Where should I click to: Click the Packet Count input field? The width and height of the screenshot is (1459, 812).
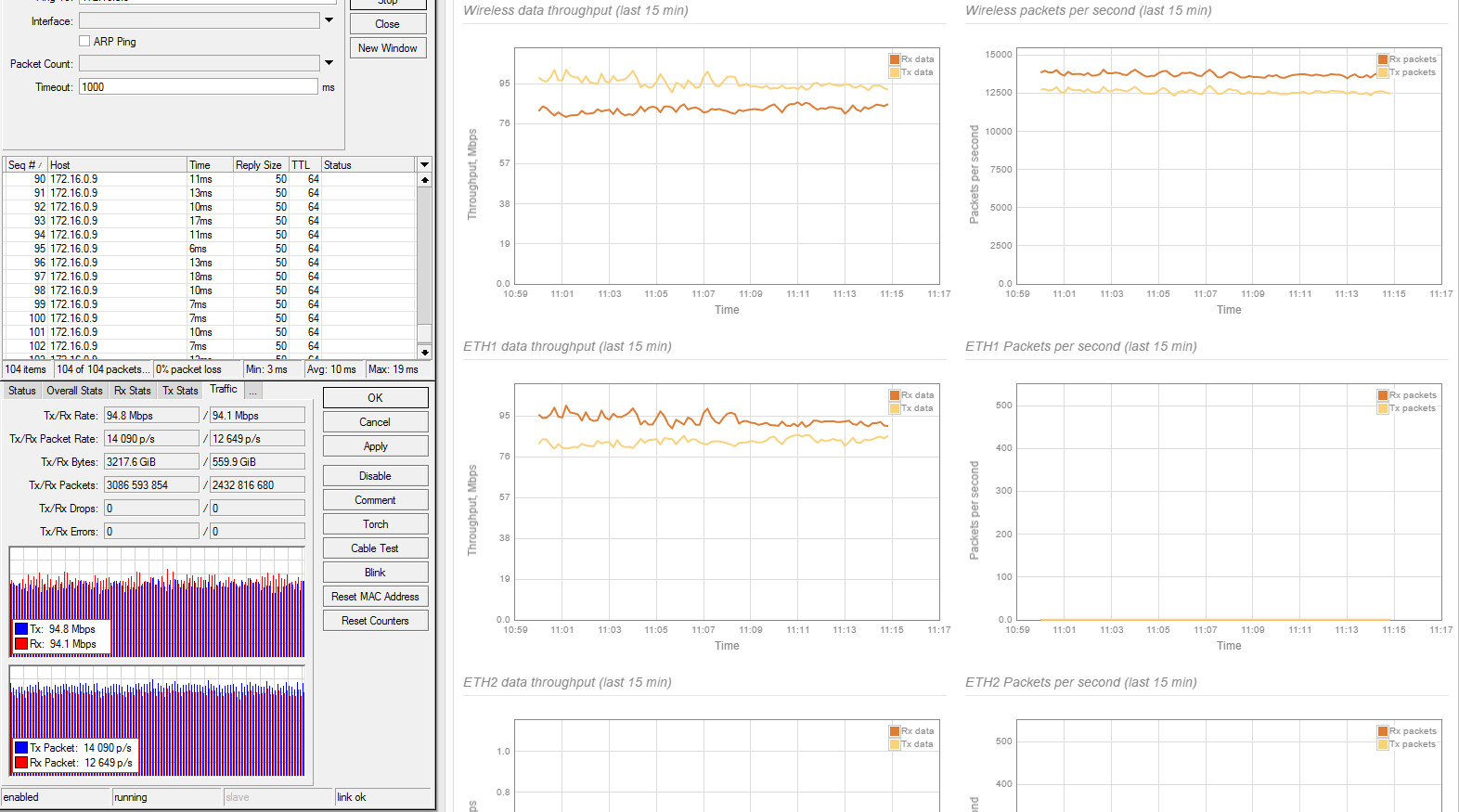pos(199,63)
